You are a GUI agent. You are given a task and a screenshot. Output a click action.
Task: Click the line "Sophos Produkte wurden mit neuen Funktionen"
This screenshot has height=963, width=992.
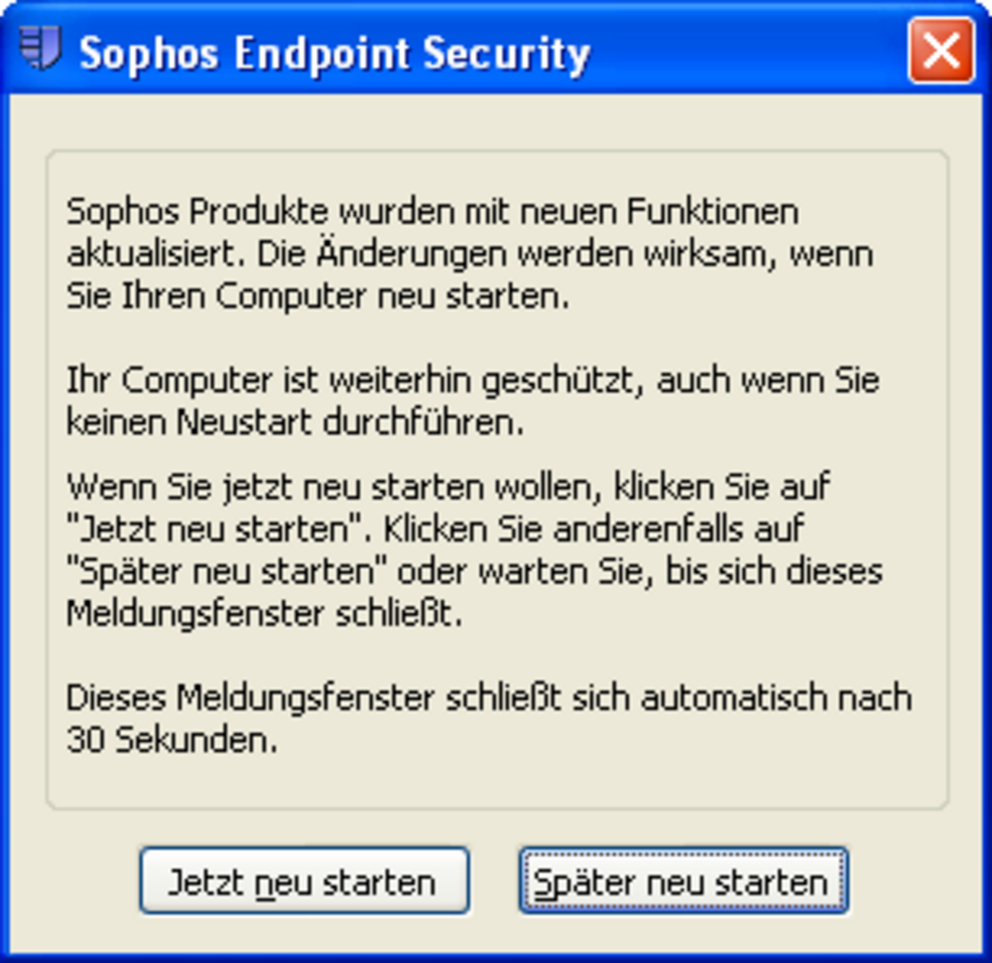[x=433, y=212]
